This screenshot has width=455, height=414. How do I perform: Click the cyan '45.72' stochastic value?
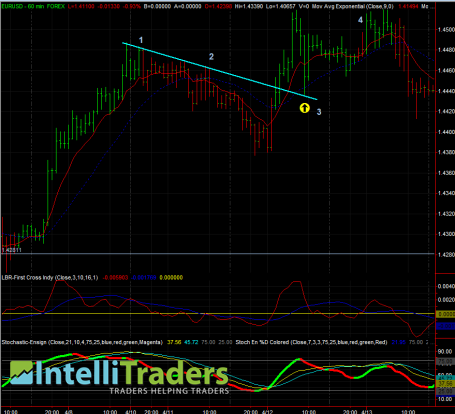click(191, 342)
